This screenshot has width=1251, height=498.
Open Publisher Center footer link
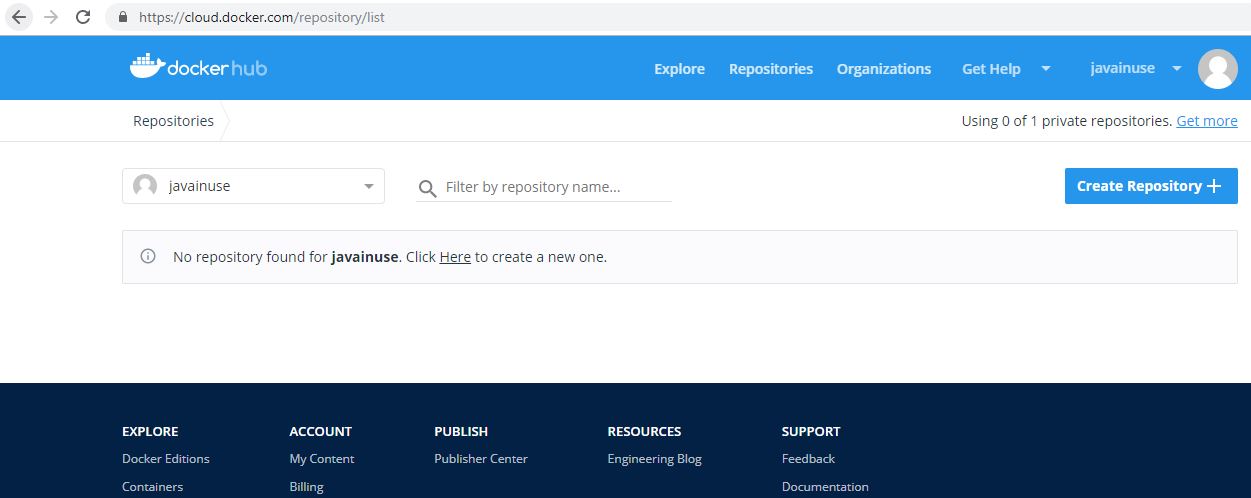[481, 459]
